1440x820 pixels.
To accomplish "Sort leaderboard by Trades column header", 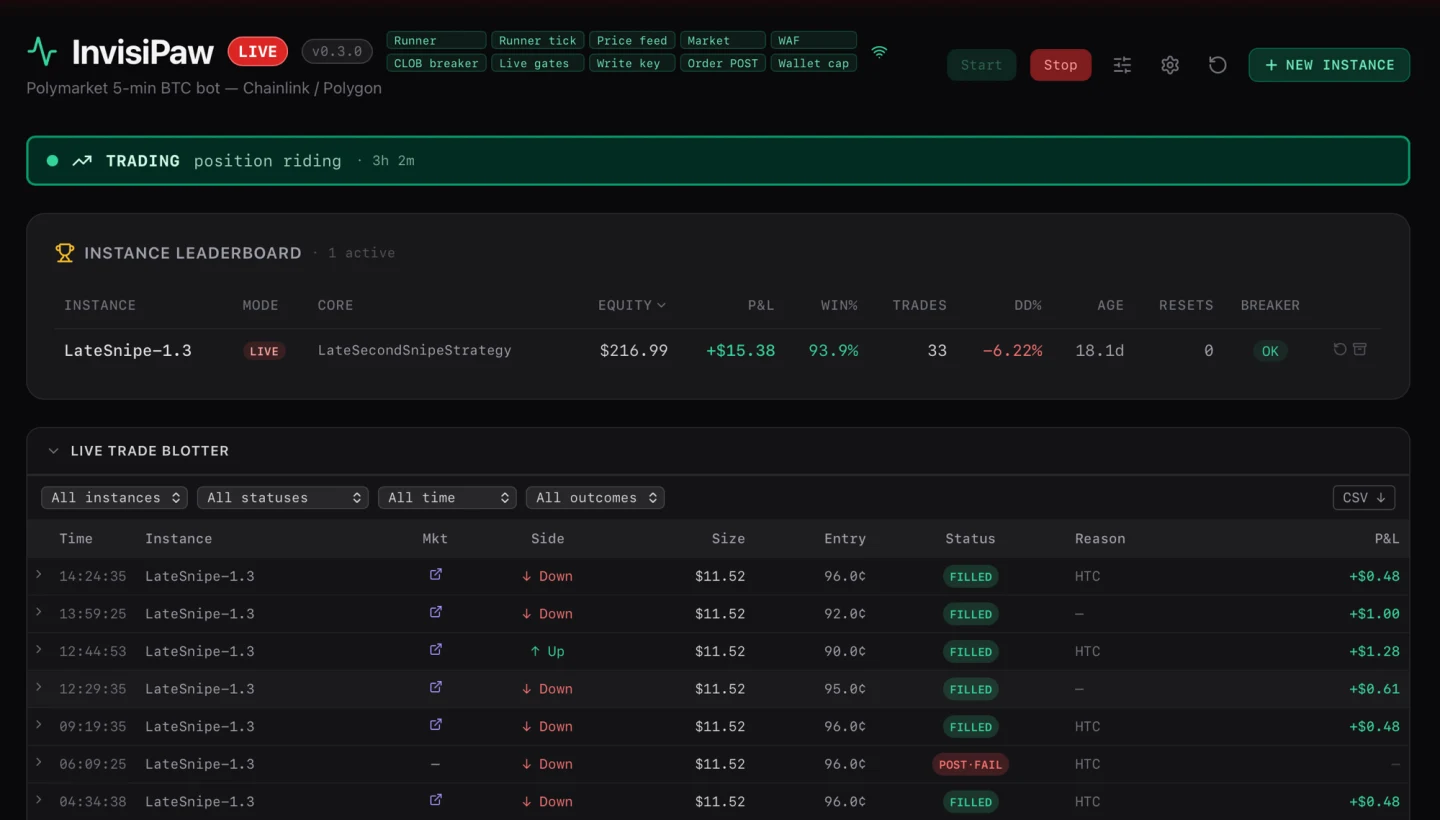I will (919, 305).
